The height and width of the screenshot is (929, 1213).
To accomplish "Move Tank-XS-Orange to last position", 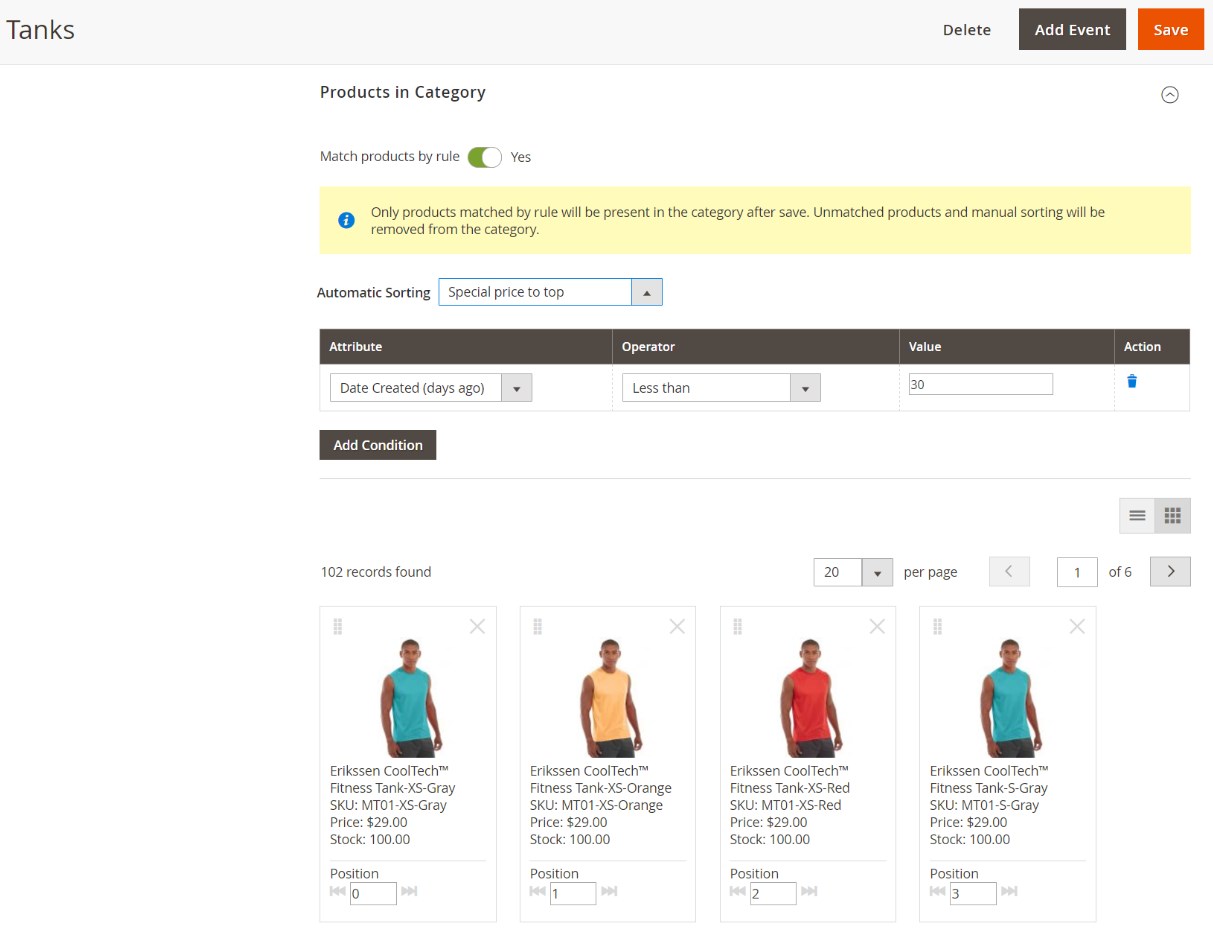I will coord(609,891).
